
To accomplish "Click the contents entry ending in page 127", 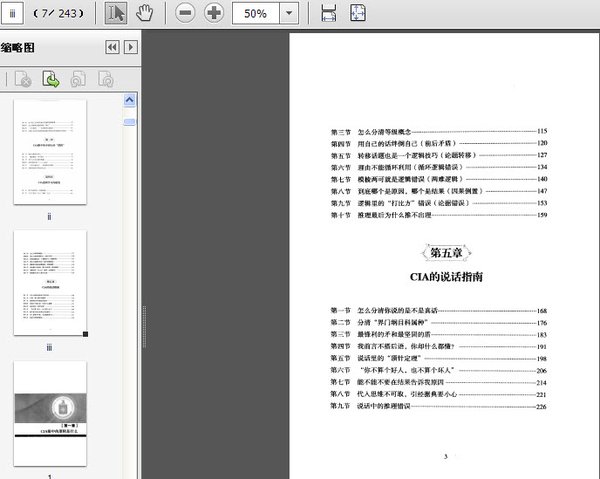I will [x=439, y=155].
